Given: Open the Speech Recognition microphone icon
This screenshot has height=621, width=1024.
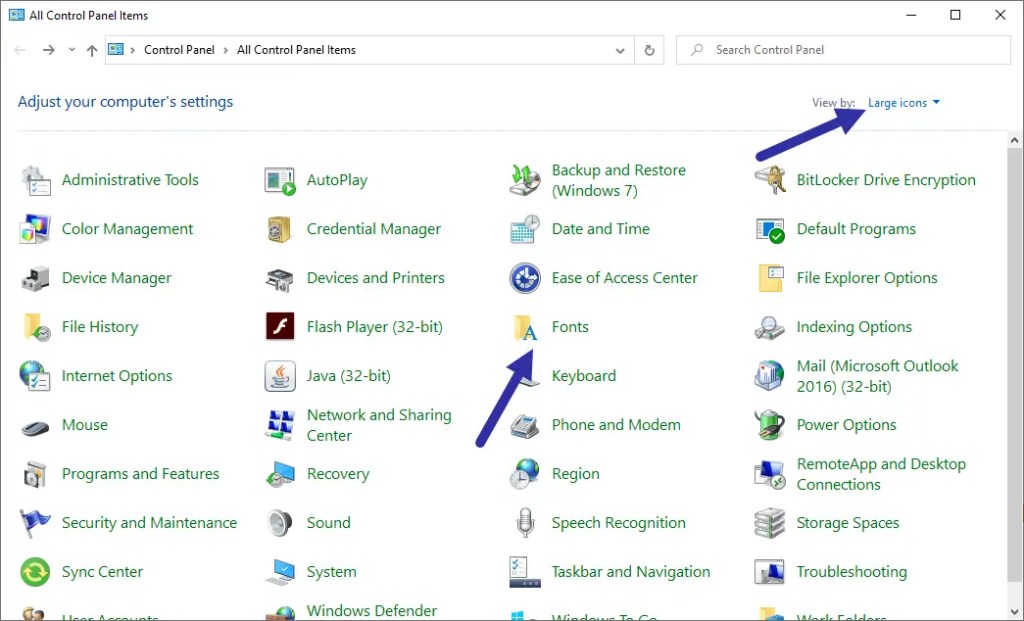Looking at the screenshot, I should tap(525, 523).
